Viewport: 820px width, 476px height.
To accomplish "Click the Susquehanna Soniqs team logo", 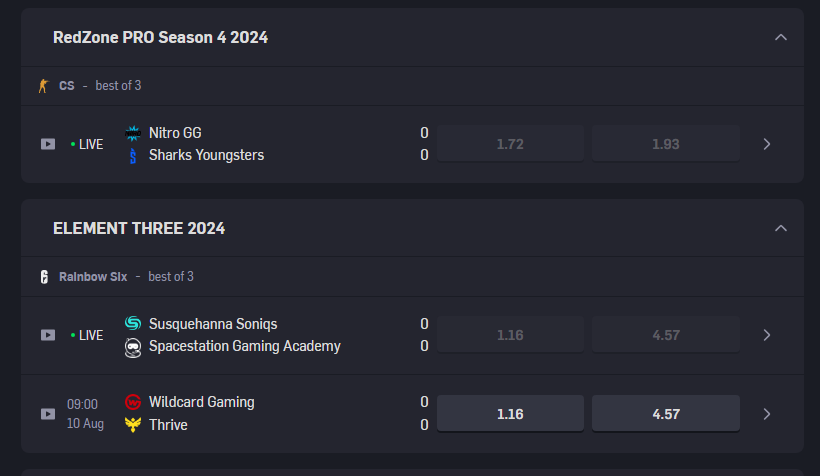I will pos(133,324).
